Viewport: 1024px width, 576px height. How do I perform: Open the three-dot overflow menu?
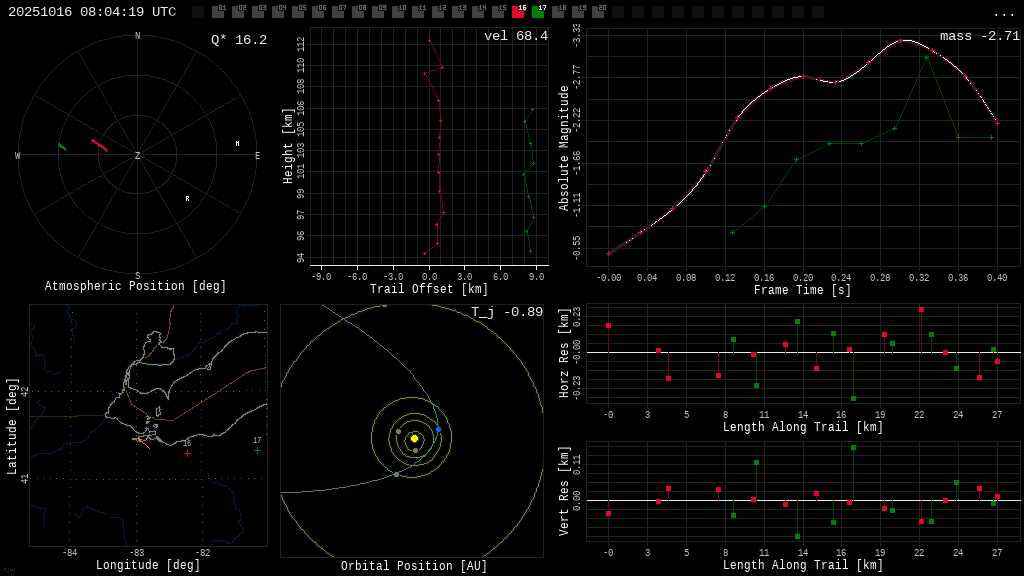(1003, 13)
